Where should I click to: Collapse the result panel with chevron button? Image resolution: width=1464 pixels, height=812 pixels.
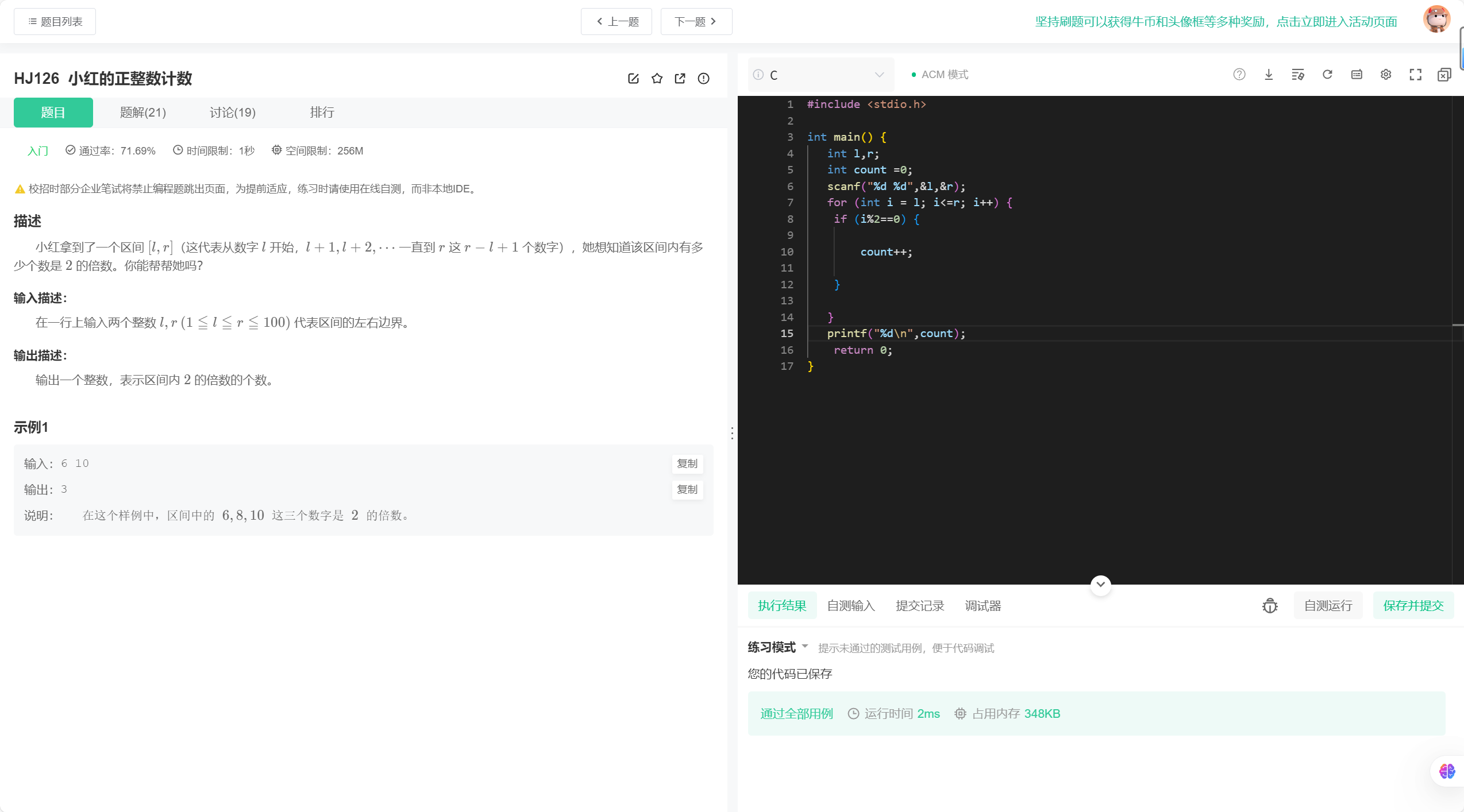pos(1100,585)
